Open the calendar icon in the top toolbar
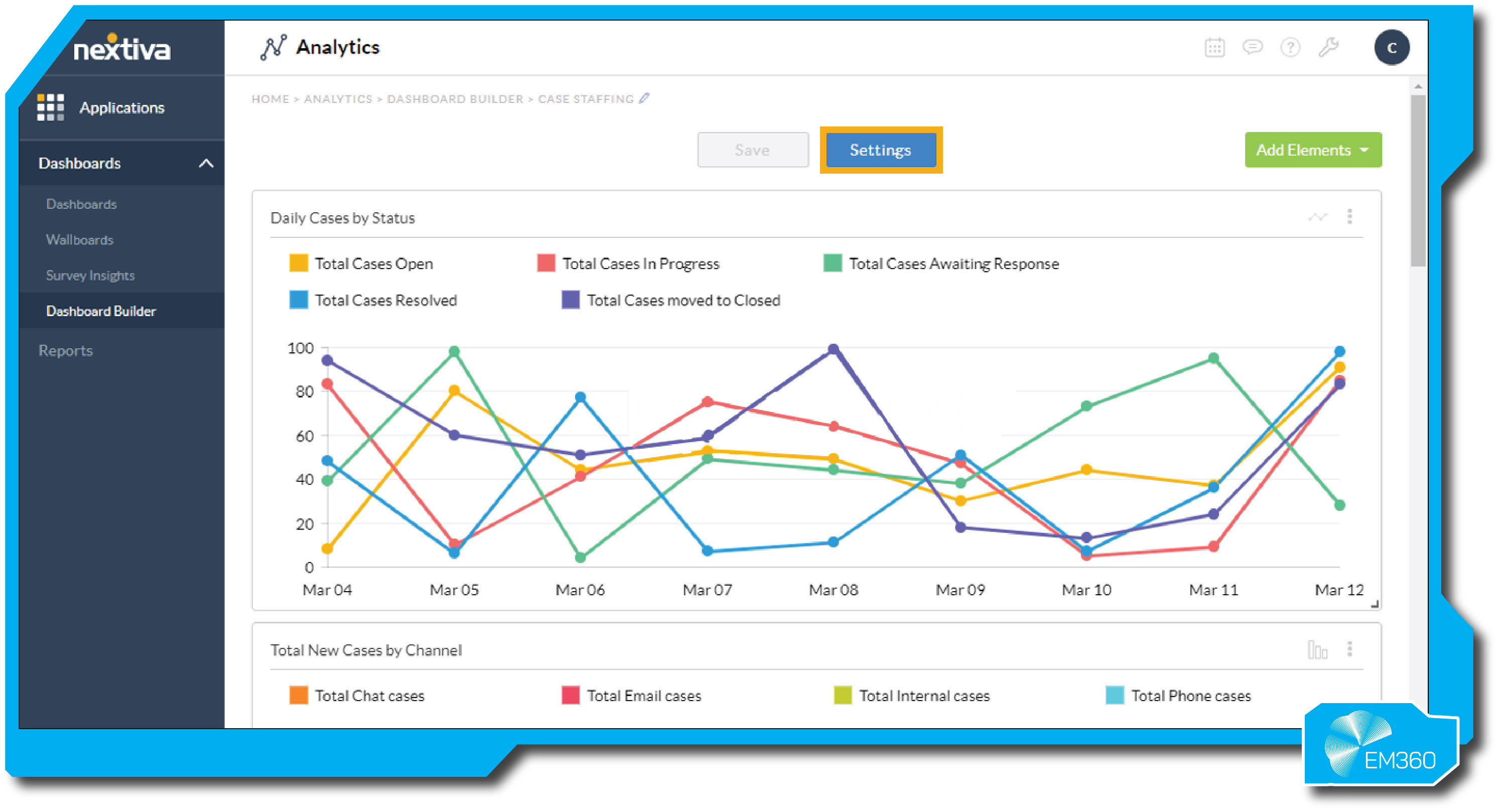The image size is (1499, 812). coord(1216,48)
